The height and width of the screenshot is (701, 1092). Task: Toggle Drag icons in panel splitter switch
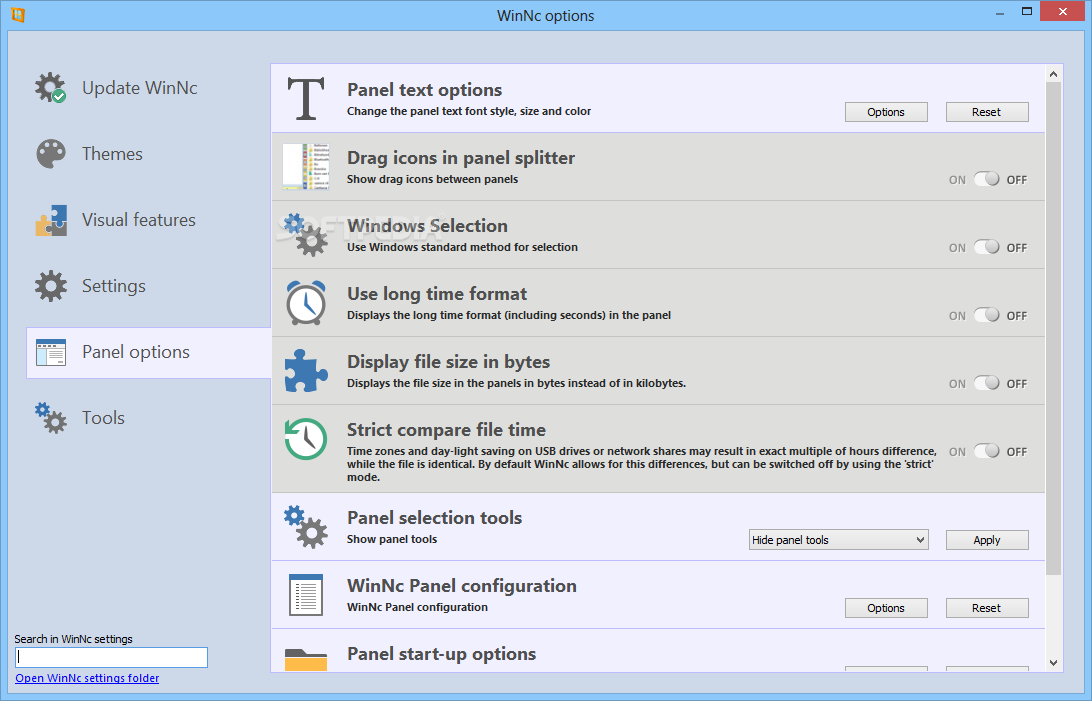click(987, 180)
